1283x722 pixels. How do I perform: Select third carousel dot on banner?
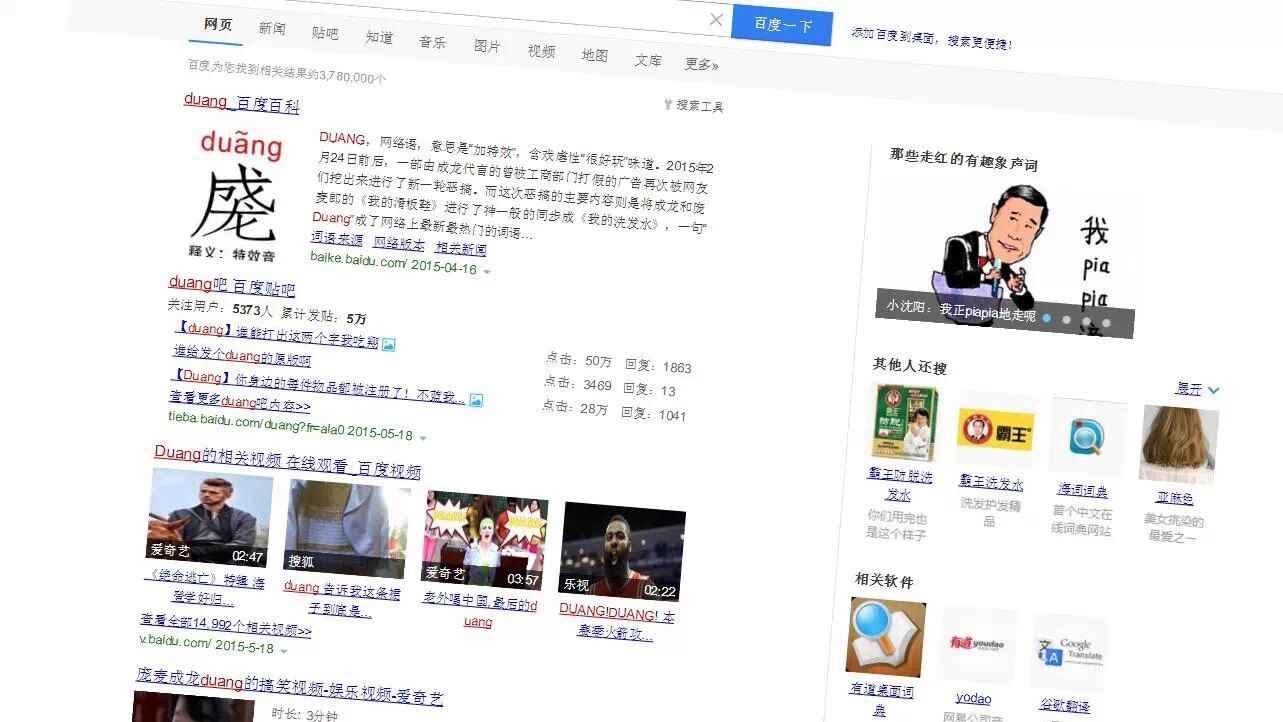coord(1087,321)
